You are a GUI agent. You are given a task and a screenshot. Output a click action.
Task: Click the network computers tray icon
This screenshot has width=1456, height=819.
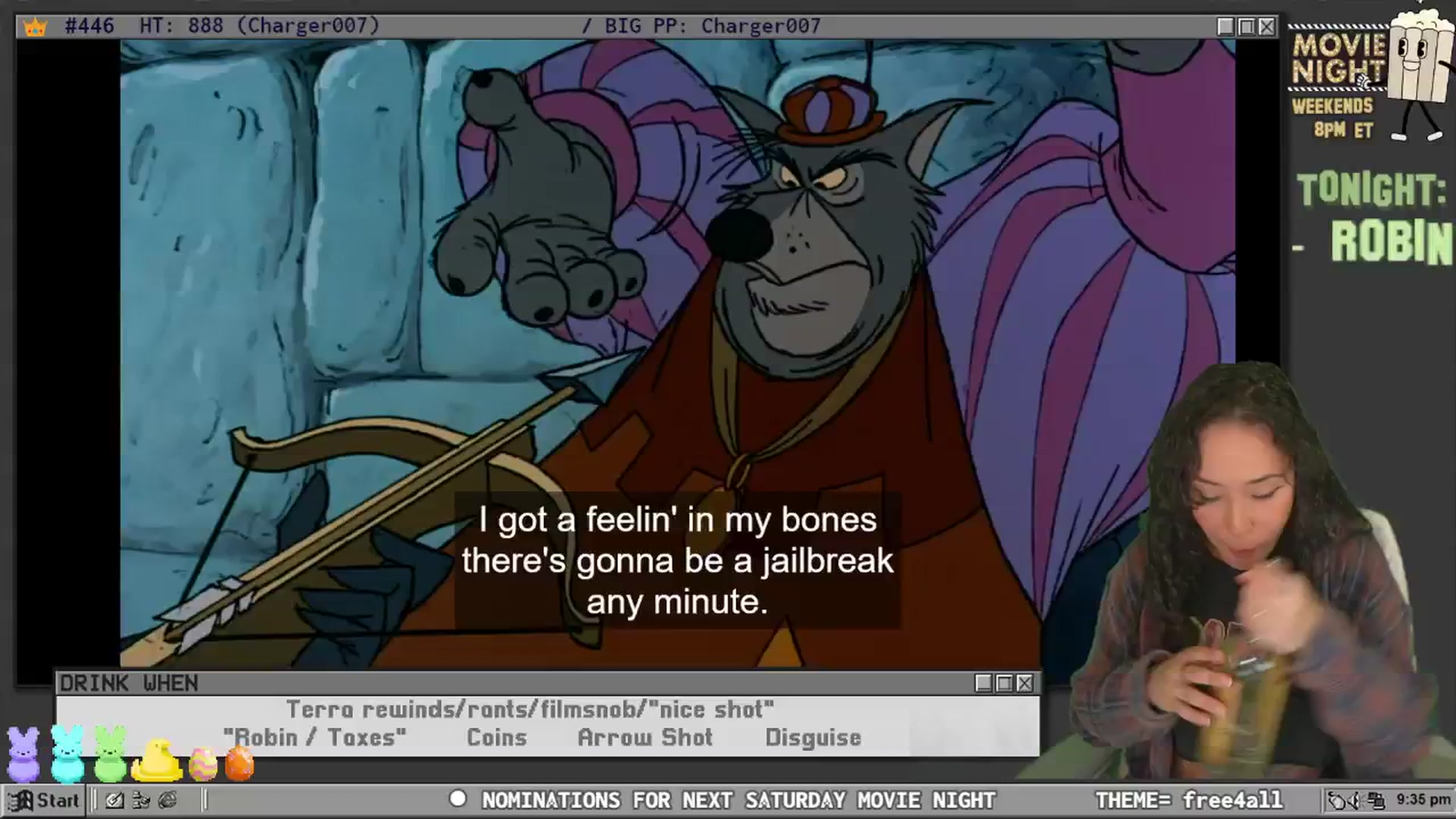click(x=1376, y=800)
